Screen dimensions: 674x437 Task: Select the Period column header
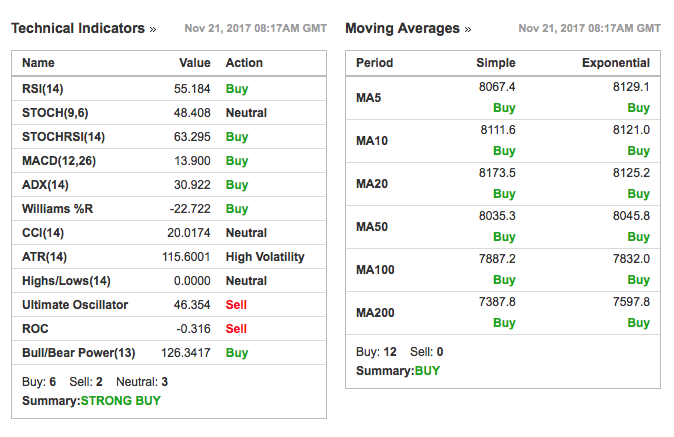coord(374,63)
